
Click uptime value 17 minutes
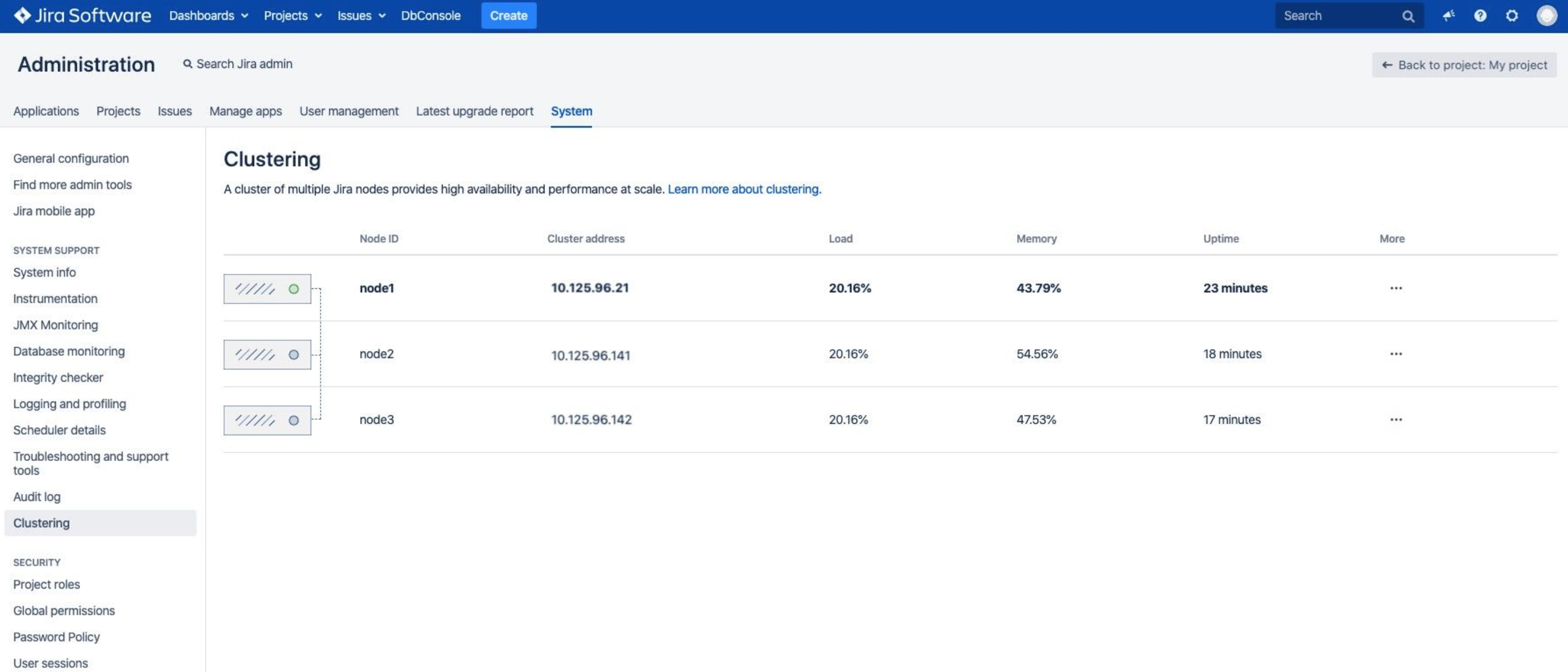coord(1232,420)
